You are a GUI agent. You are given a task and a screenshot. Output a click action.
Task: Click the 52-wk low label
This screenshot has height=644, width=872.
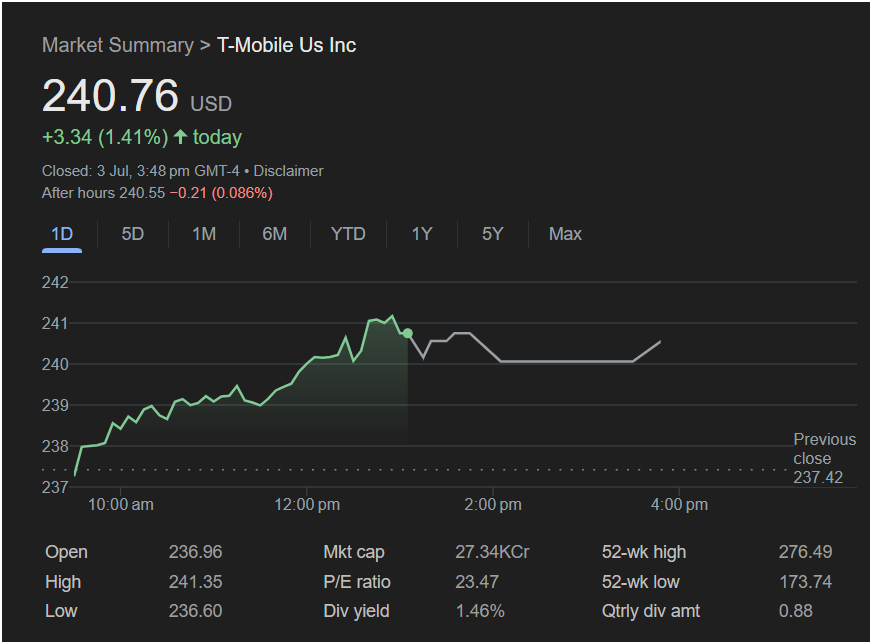[x=641, y=582]
